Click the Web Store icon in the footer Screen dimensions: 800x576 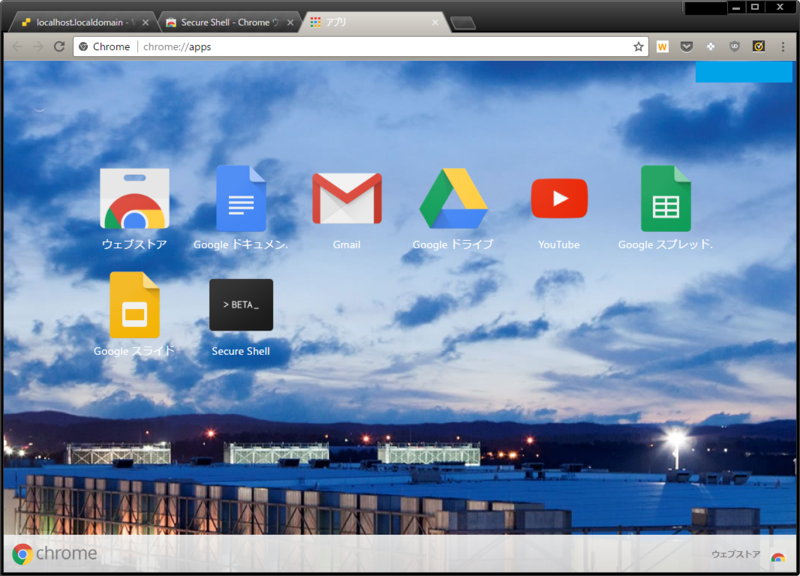[778, 557]
